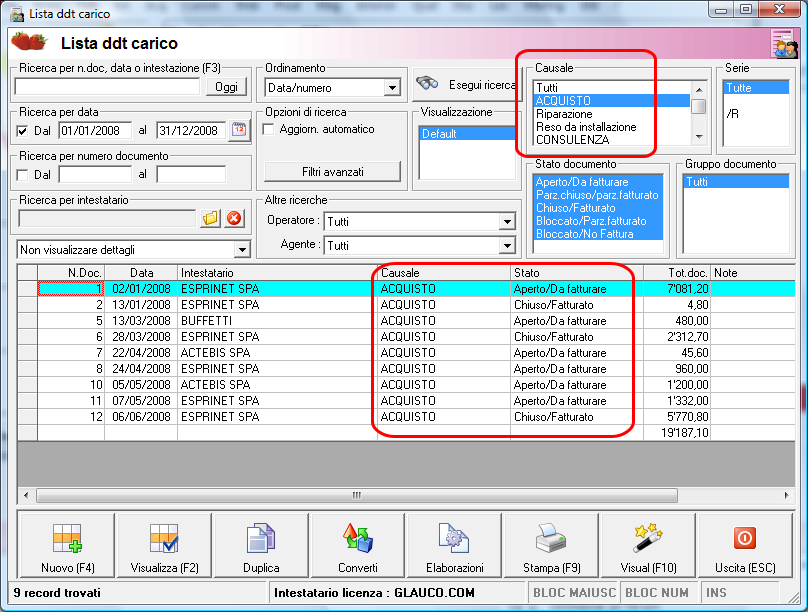Click total cell 2'312,70
808x612 pixels.
point(677,337)
